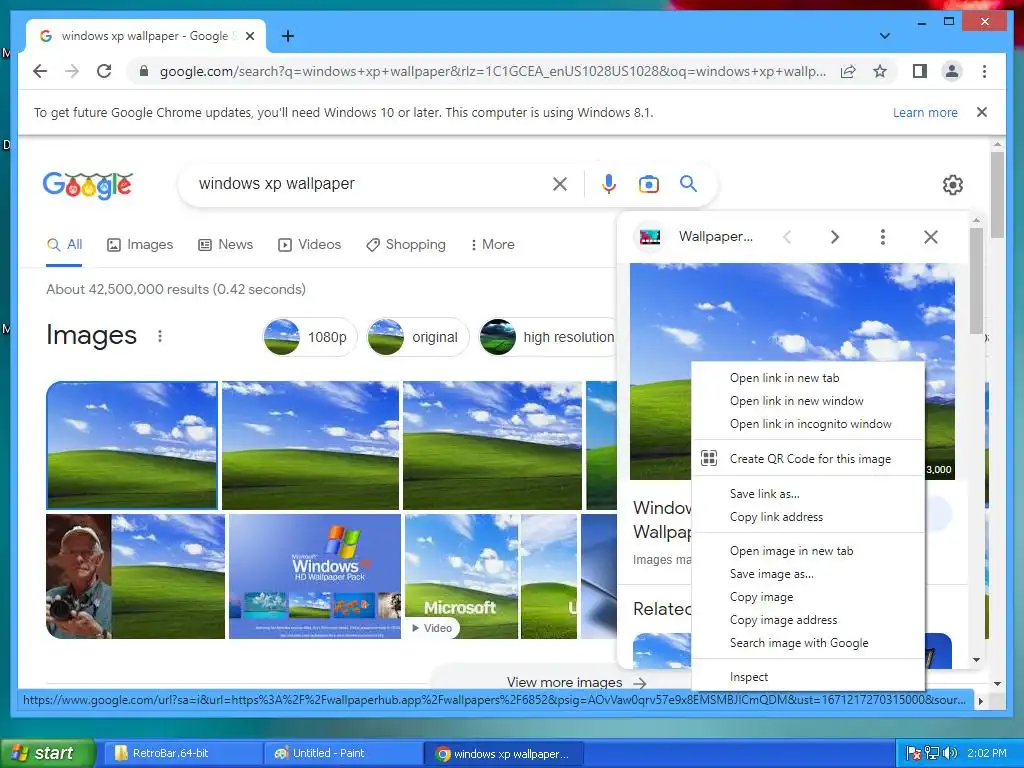The height and width of the screenshot is (768, 1024).
Task: Switch to the Videos tab
Action: tap(310, 245)
